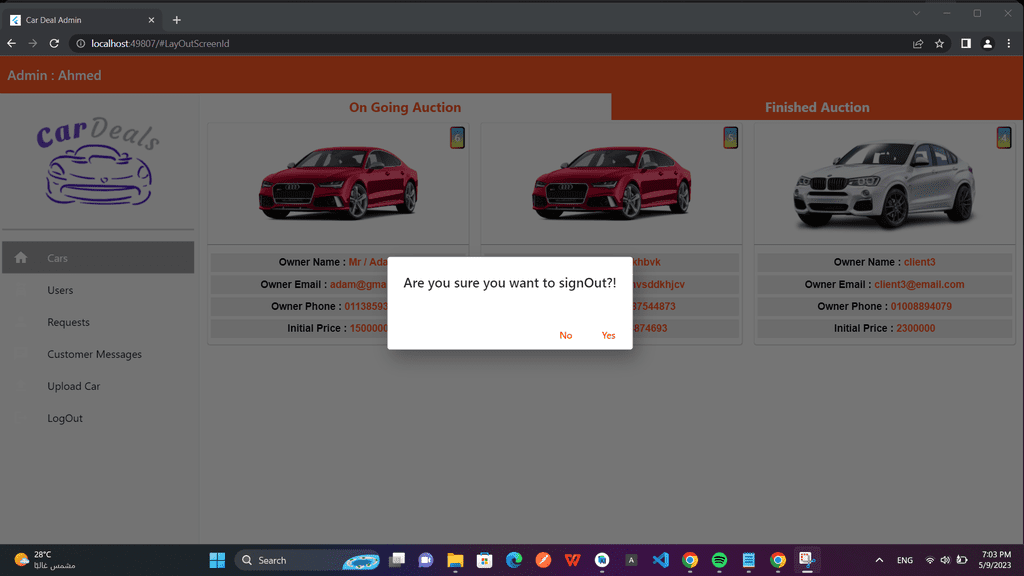Image resolution: width=1024 pixels, height=576 pixels.
Task: Open Wi-Fi network settings in the tray
Action: click(930, 560)
